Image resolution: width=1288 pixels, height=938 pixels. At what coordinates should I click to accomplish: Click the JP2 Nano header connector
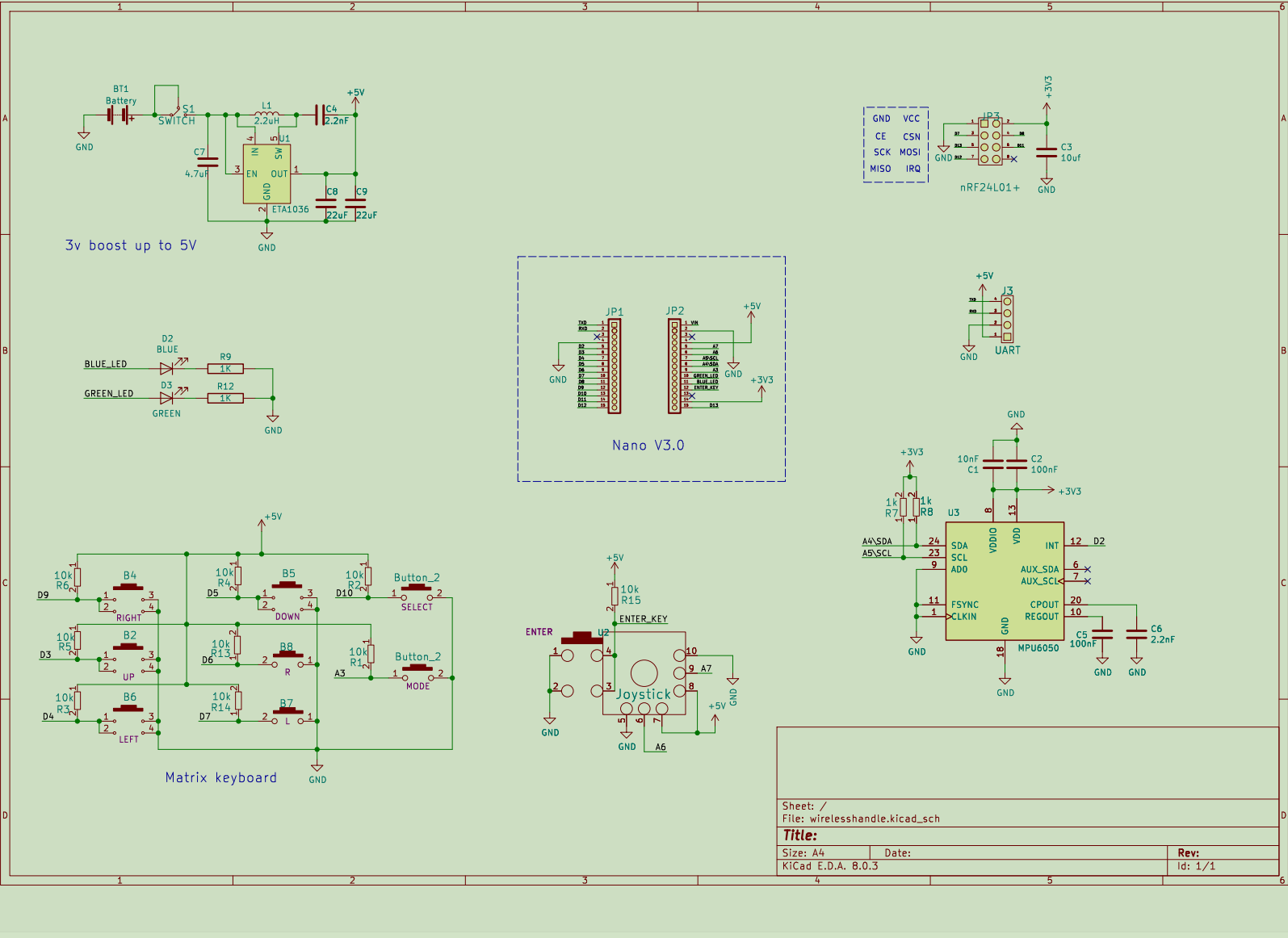(x=674, y=366)
